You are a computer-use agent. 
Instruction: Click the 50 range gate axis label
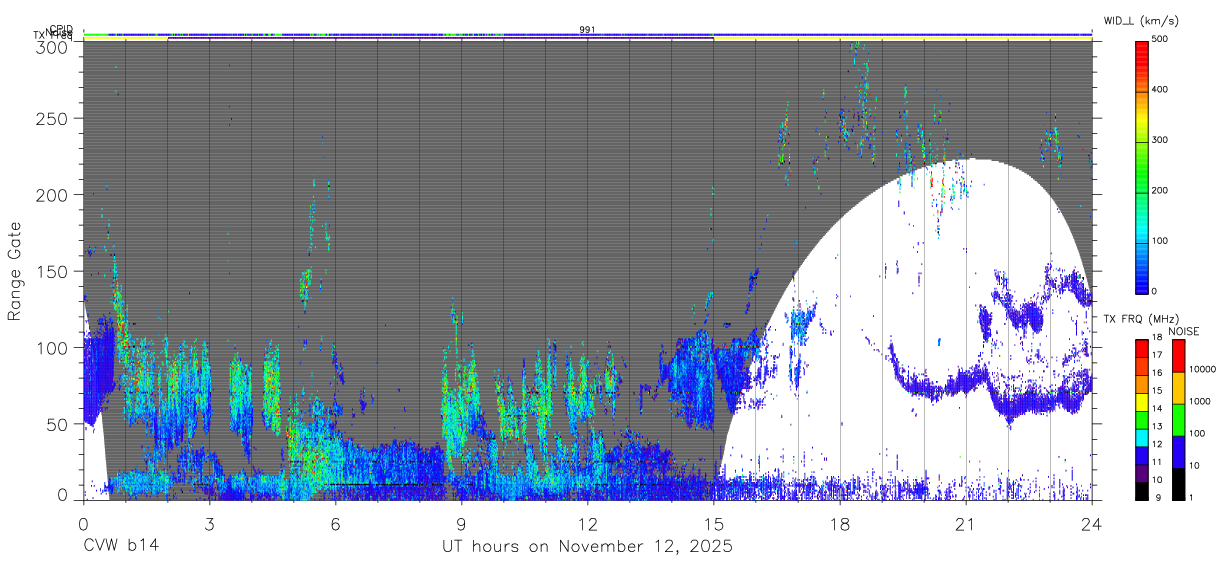(x=58, y=424)
